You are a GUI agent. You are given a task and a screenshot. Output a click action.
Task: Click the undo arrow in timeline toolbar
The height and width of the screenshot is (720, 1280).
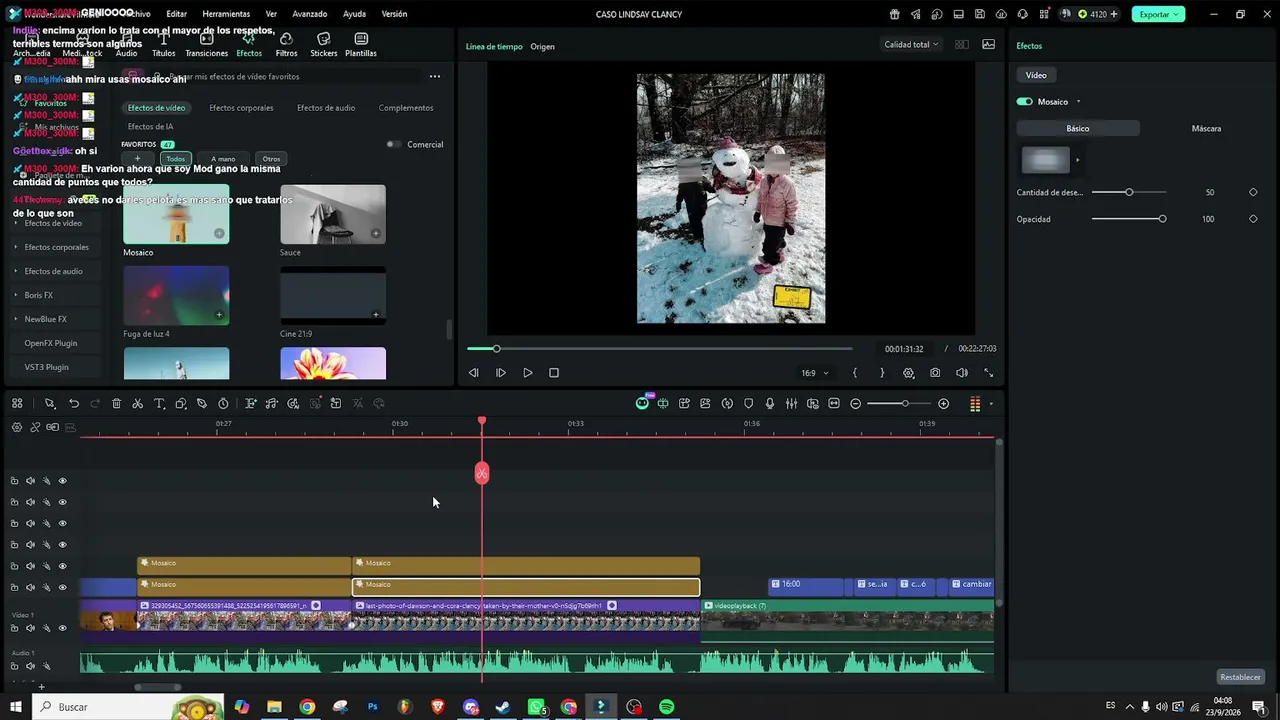(x=74, y=404)
